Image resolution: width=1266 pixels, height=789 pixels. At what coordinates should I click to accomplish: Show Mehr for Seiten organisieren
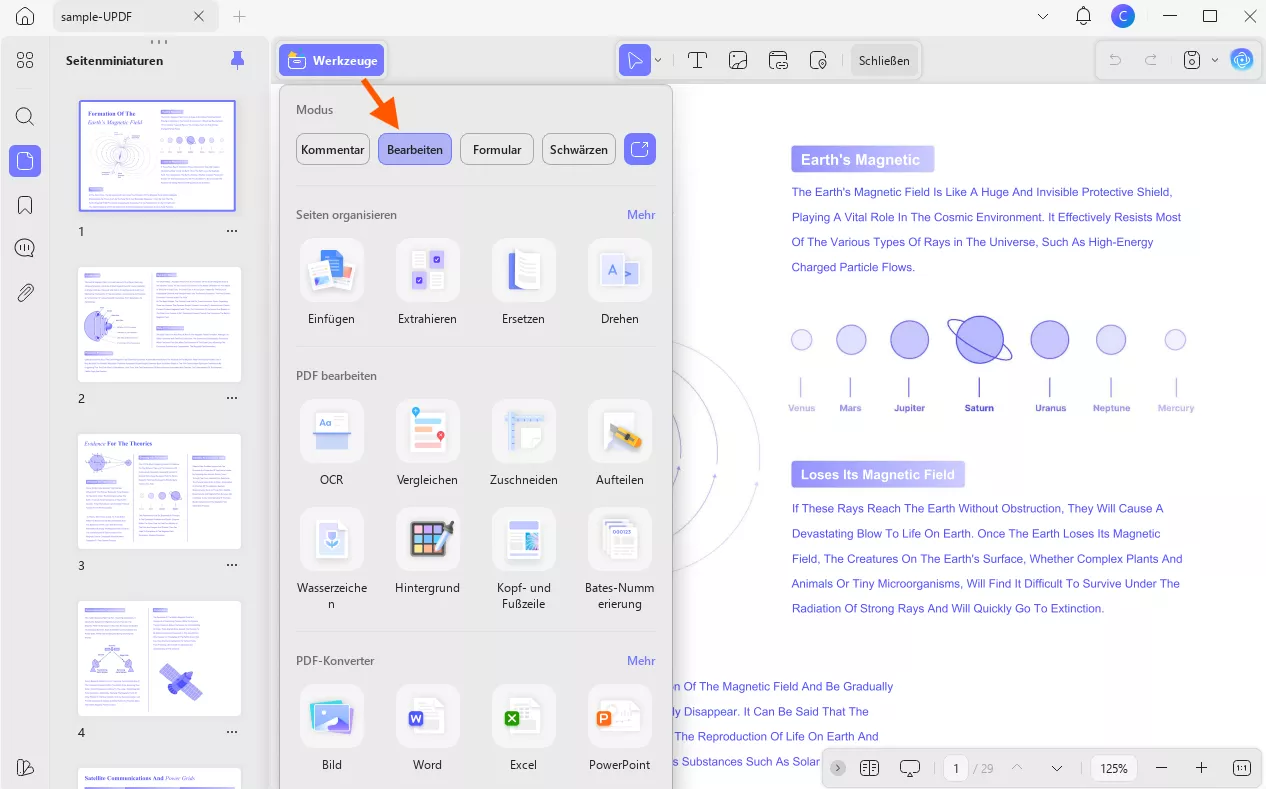pyautogui.click(x=641, y=214)
